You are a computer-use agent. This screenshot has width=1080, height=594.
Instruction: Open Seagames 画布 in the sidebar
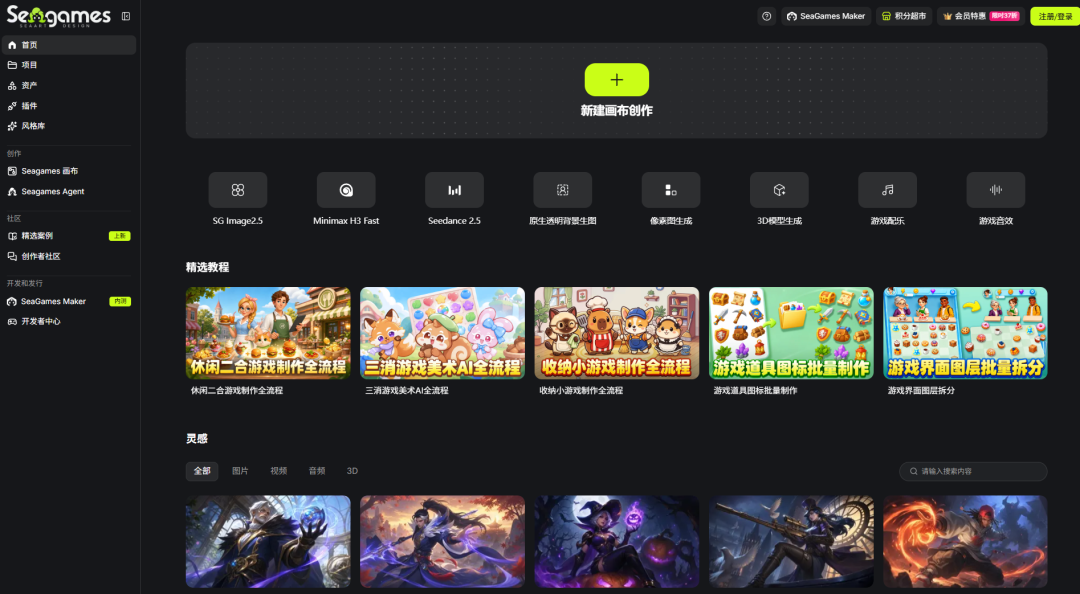click(x=69, y=171)
